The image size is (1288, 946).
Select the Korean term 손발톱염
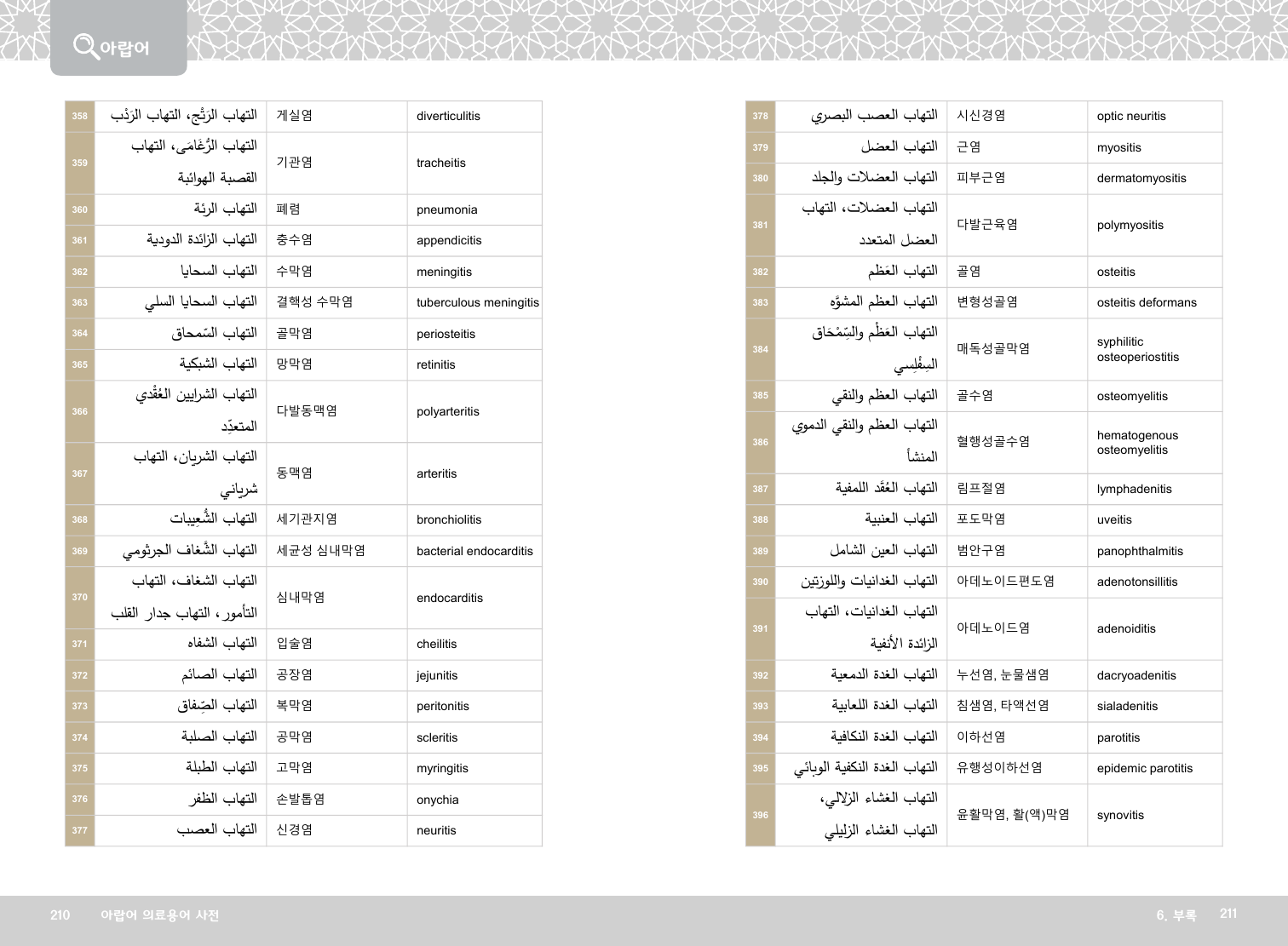coord(300,800)
